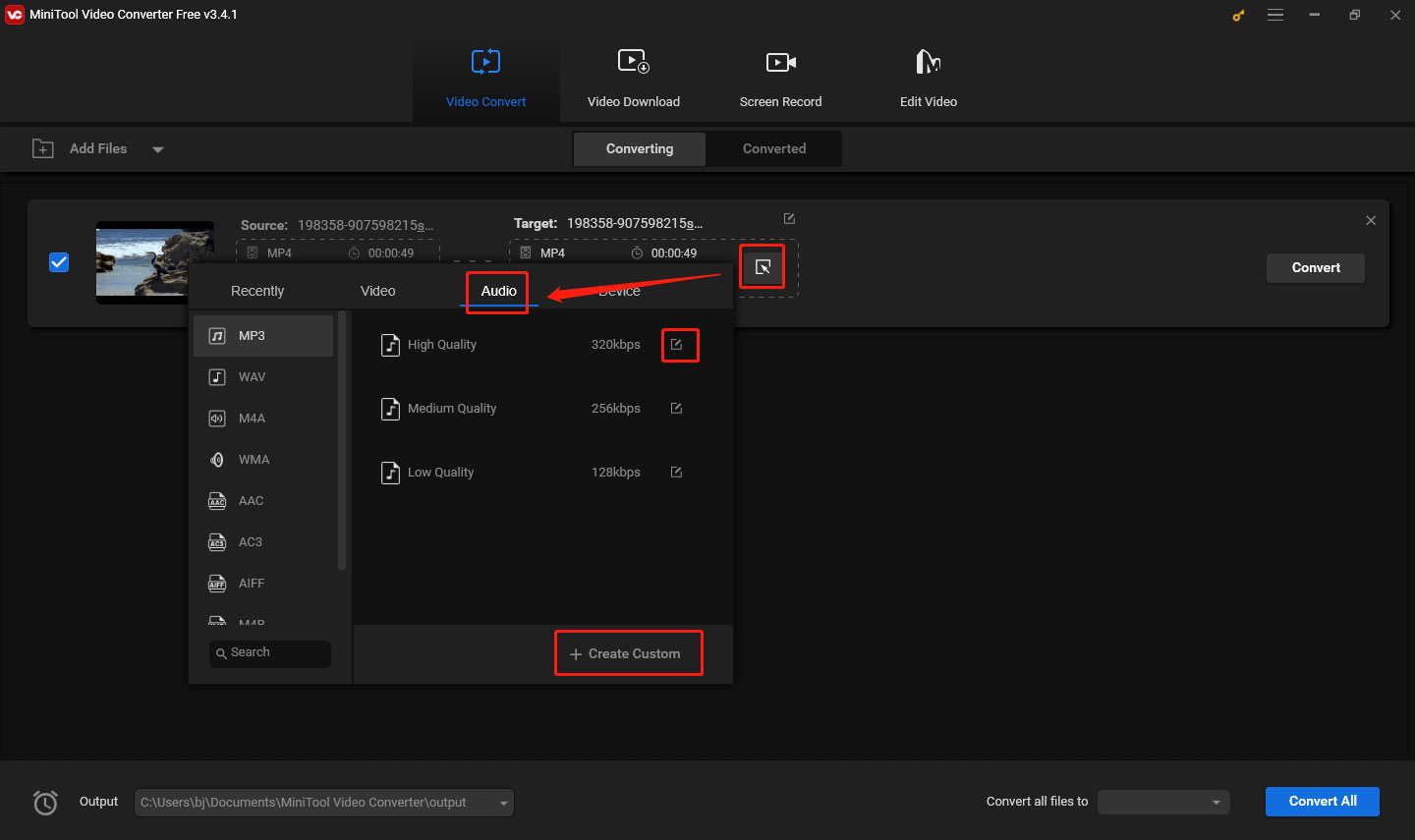Open the hamburger menu

tap(1275, 15)
